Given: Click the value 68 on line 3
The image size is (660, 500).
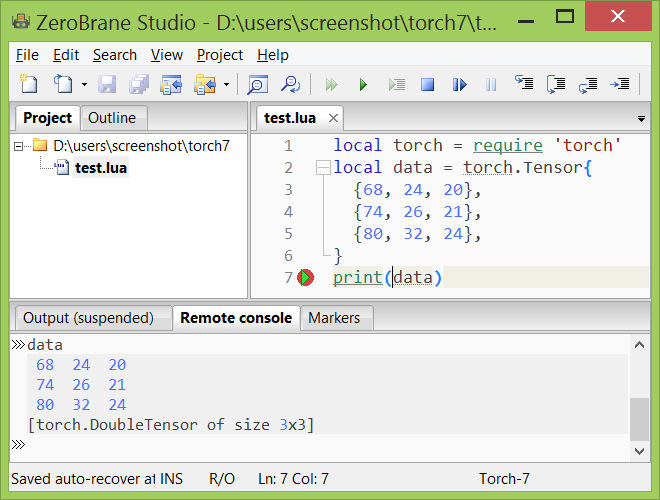Looking at the screenshot, I should 373,190.
